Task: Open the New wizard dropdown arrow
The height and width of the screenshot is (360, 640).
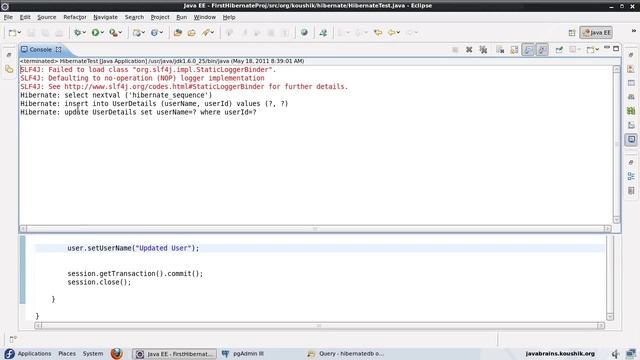Action: coord(19,33)
